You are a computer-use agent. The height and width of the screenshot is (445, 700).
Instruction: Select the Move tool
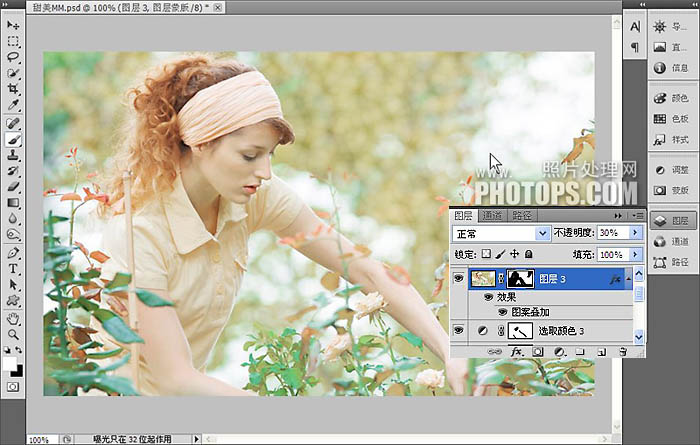pos(14,23)
